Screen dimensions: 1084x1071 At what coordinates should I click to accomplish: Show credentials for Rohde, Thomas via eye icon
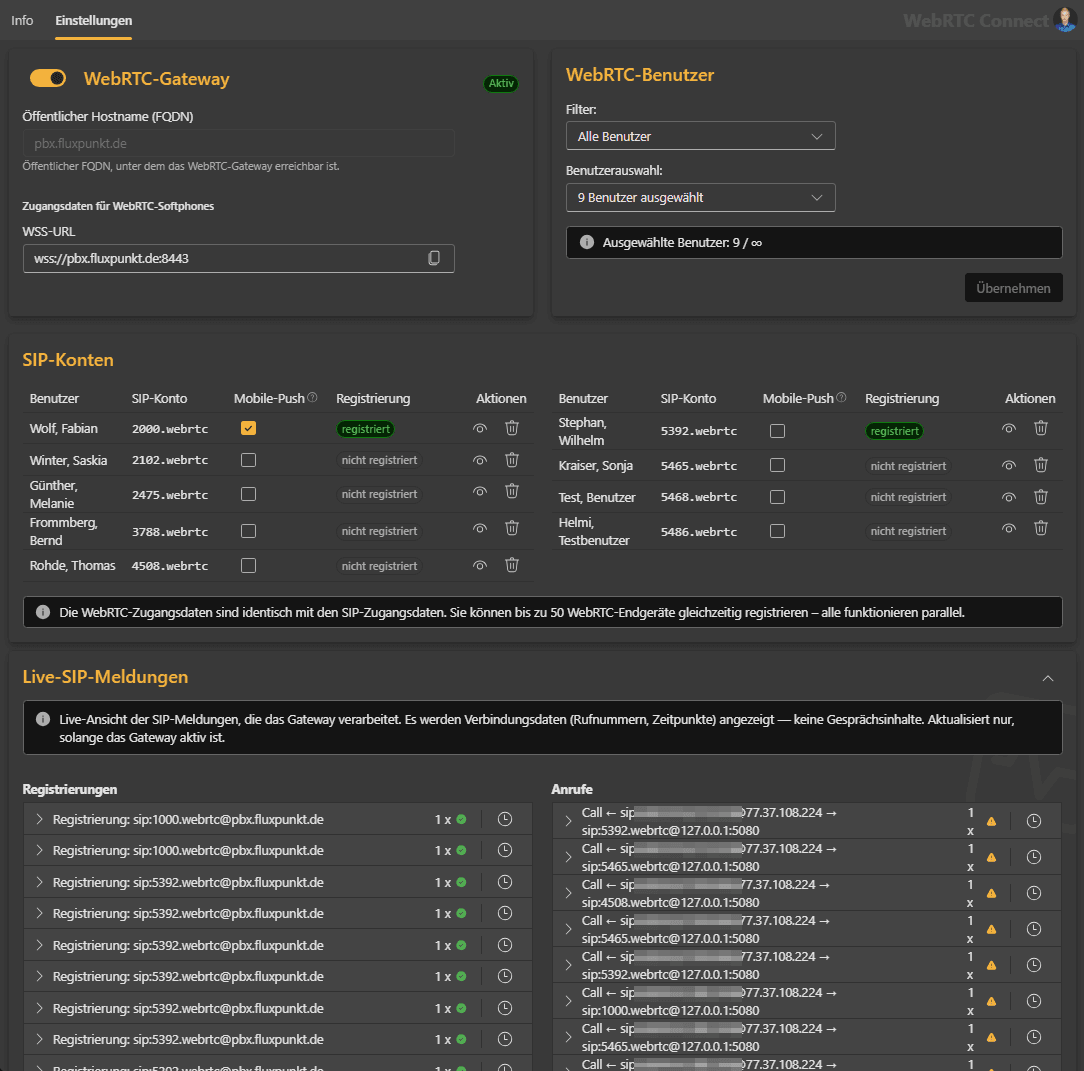pos(480,566)
